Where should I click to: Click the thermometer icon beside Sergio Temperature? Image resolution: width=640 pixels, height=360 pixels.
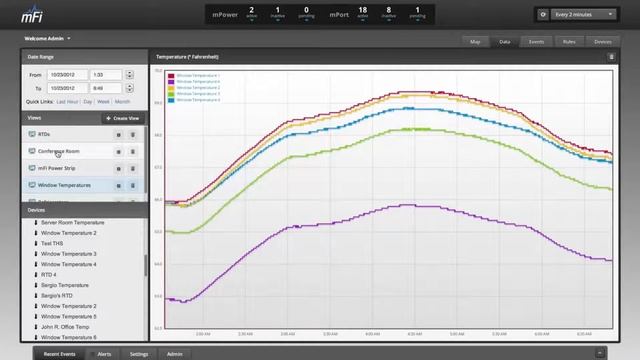tap(36, 285)
